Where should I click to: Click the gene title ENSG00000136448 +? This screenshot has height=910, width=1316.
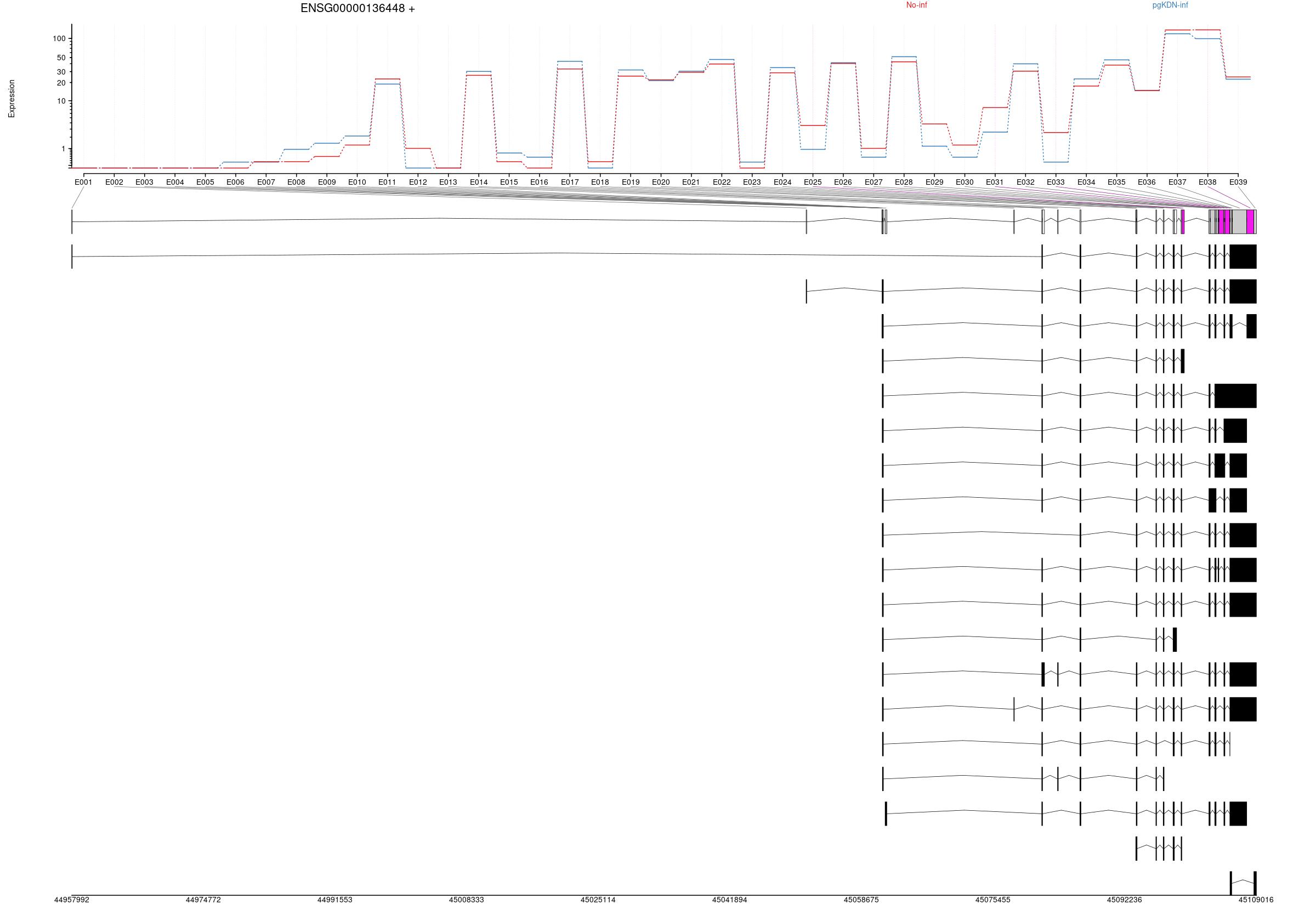pos(358,9)
